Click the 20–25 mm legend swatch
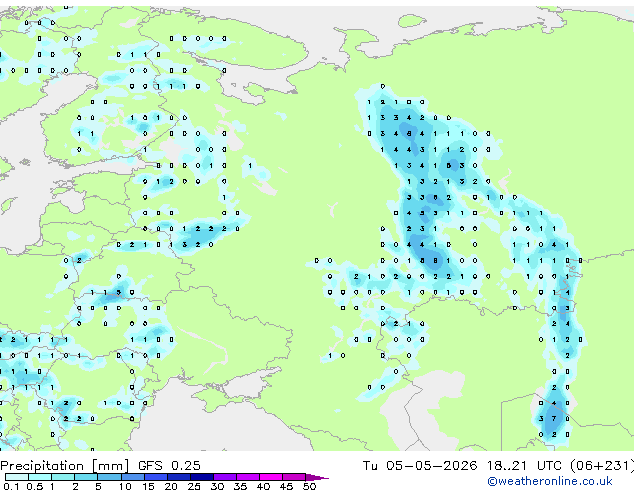The height and width of the screenshot is (490, 634). (x=179, y=477)
